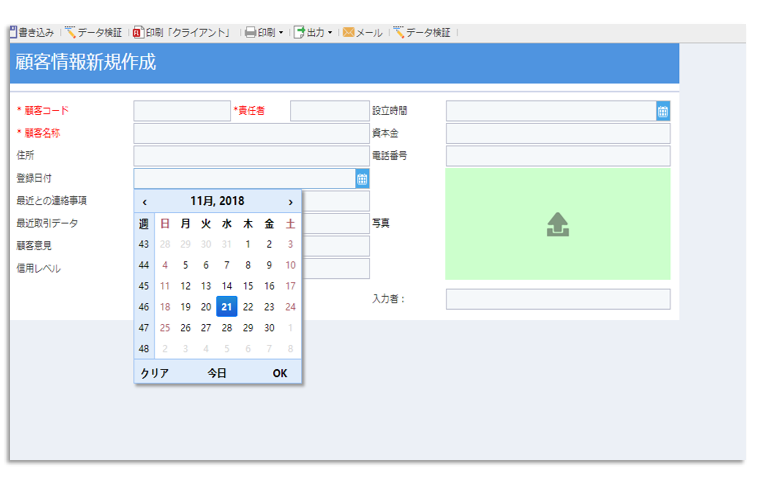Click the 11月, 2018 month header
Viewport: 760px width, 477px height.
pyautogui.click(x=217, y=201)
